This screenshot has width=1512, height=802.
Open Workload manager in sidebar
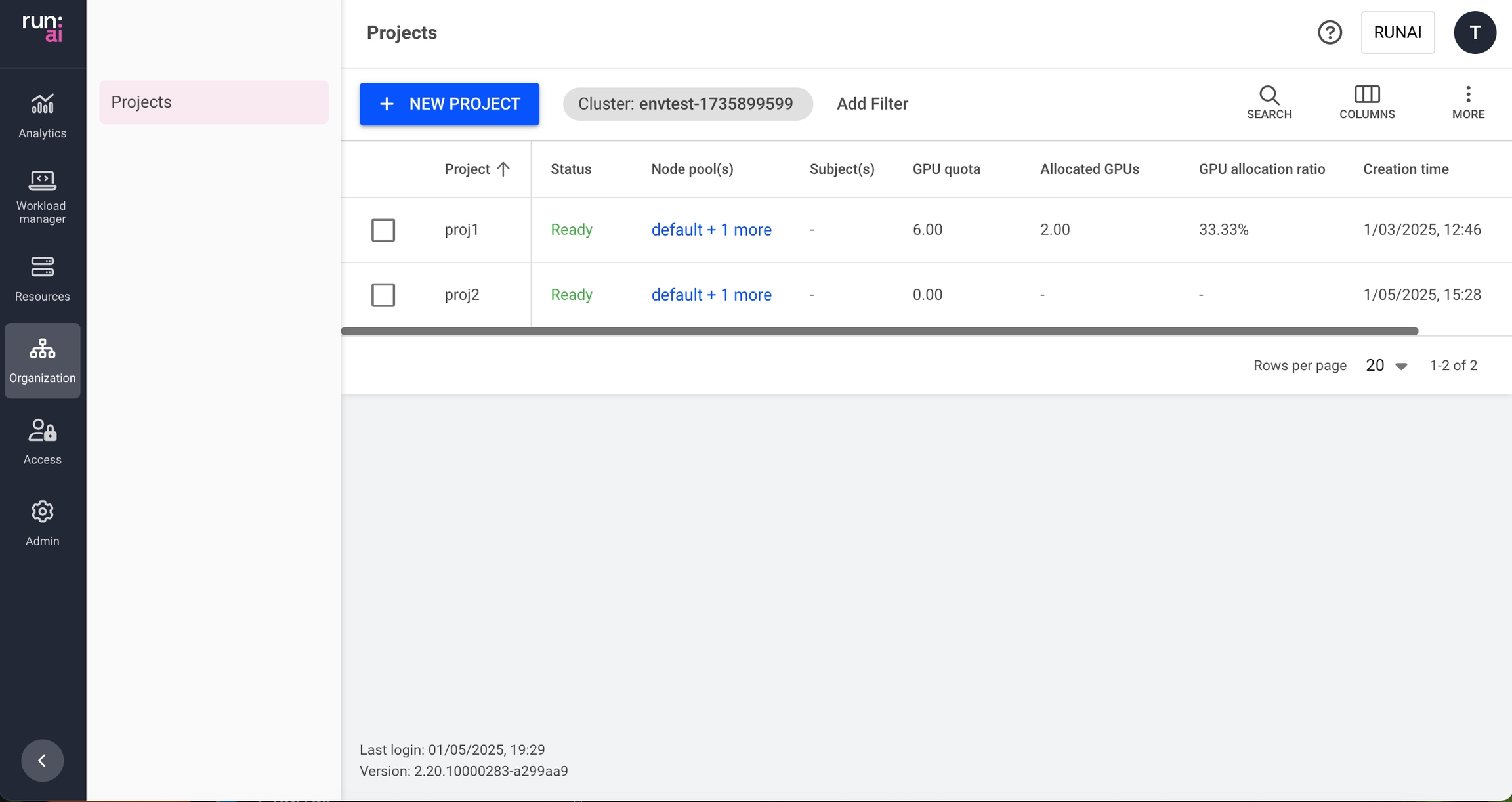click(x=42, y=196)
